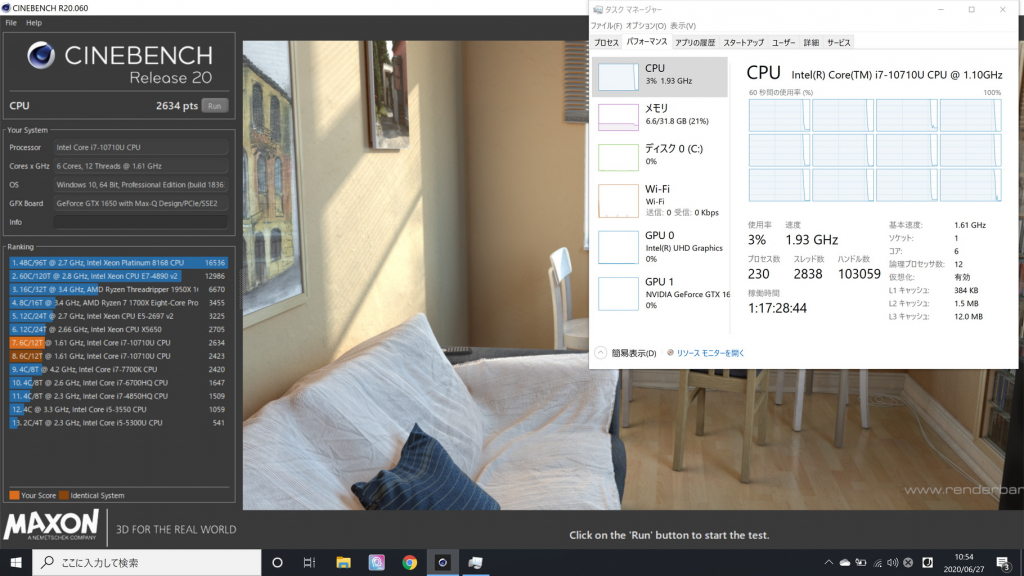Click the Info input field in Your System
Viewport: 1024px width, 576px height.
coord(140,222)
